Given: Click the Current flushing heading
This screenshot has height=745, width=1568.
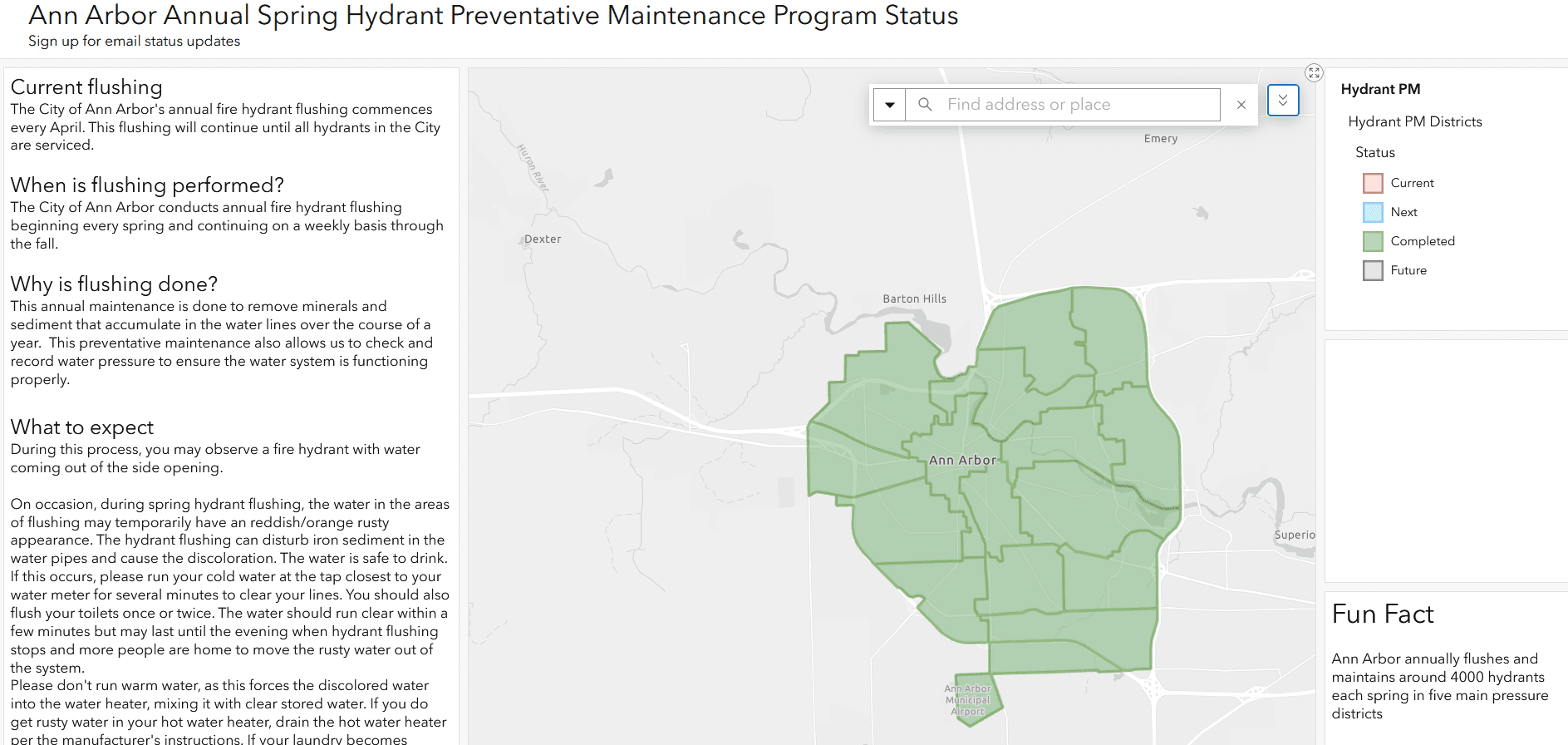Looking at the screenshot, I should pyautogui.click(x=86, y=87).
